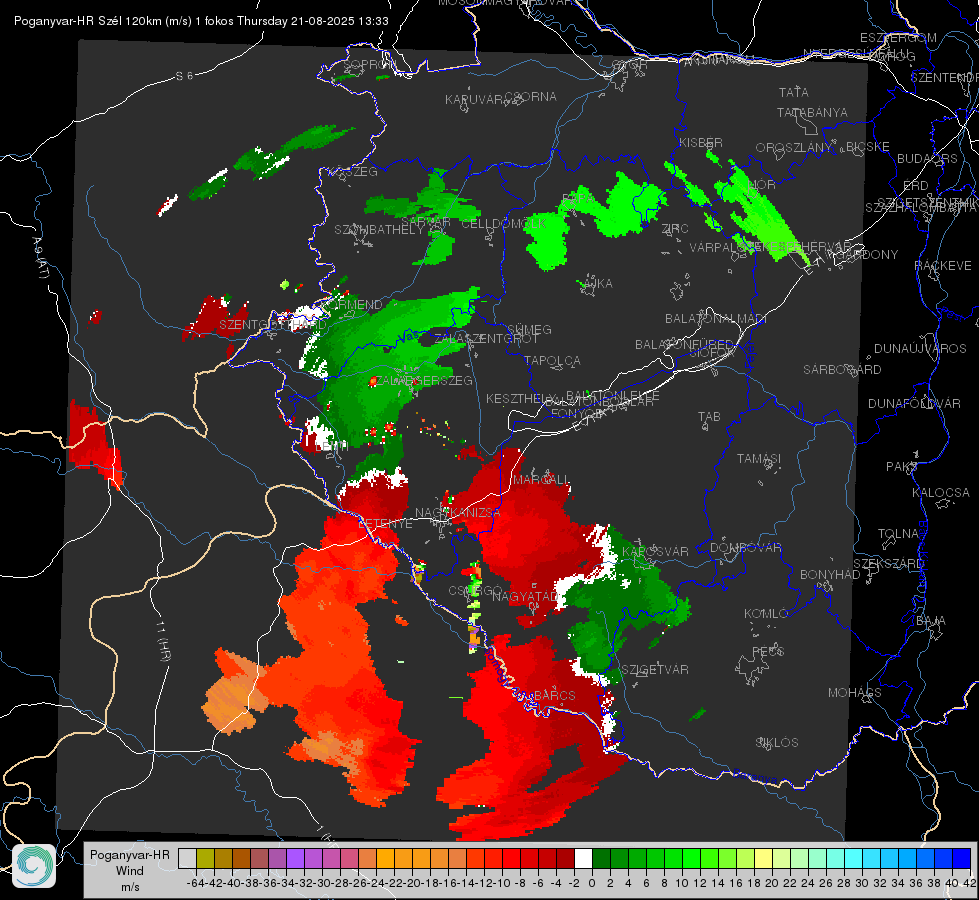The image size is (979, 900).
Task: Click the SOPRON city label
Action: (369, 64)
